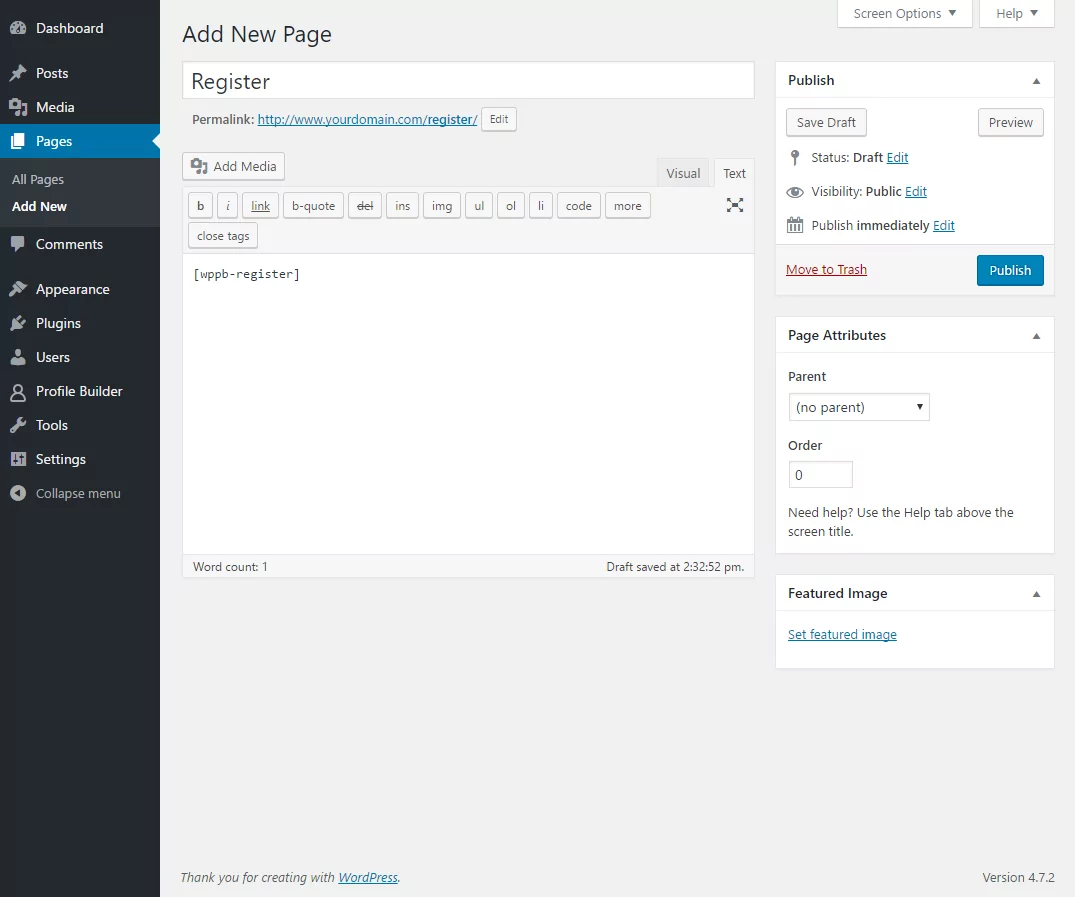Open the Parent page dropdown
This screenshot has width=1075, height=897.
(x=859, y=407)
